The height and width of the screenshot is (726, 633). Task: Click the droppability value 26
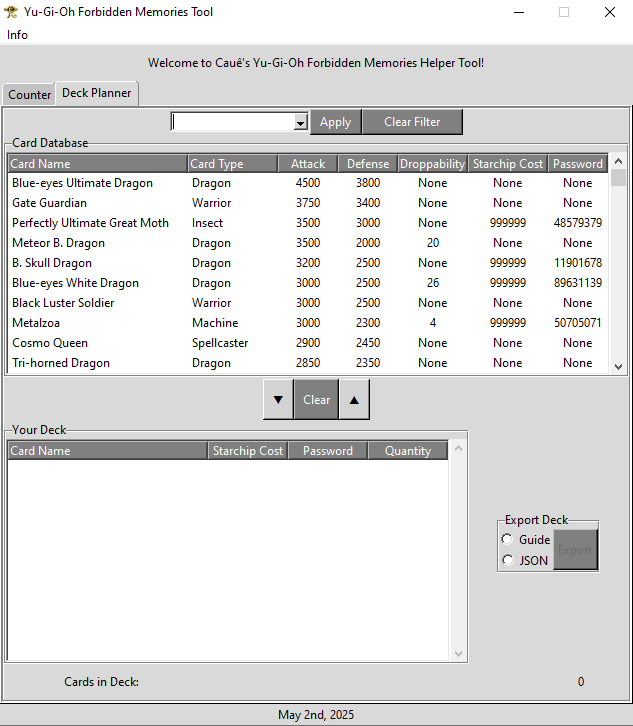(x=433, y=282)
